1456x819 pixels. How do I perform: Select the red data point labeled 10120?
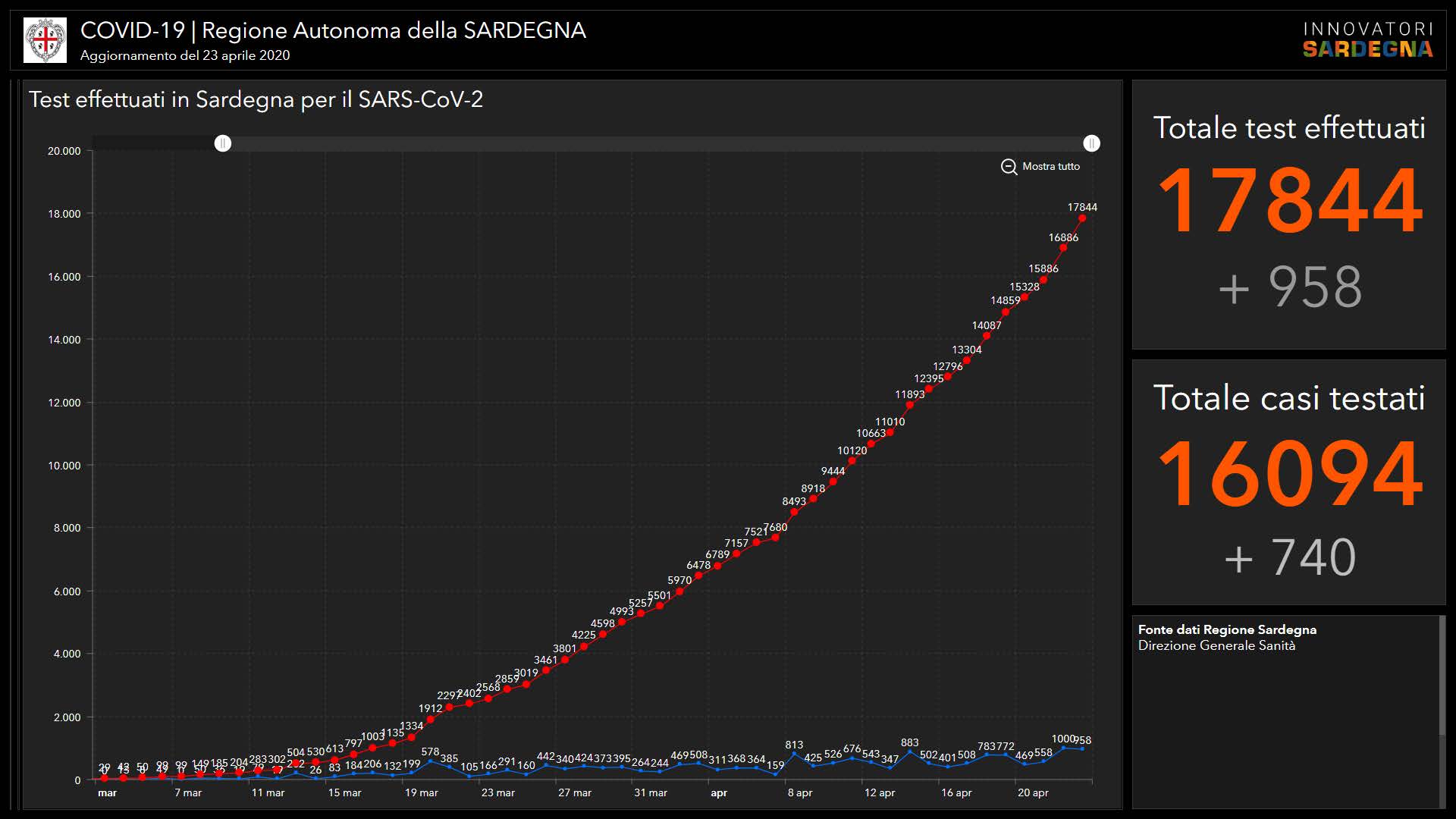(x=852, y=461)
